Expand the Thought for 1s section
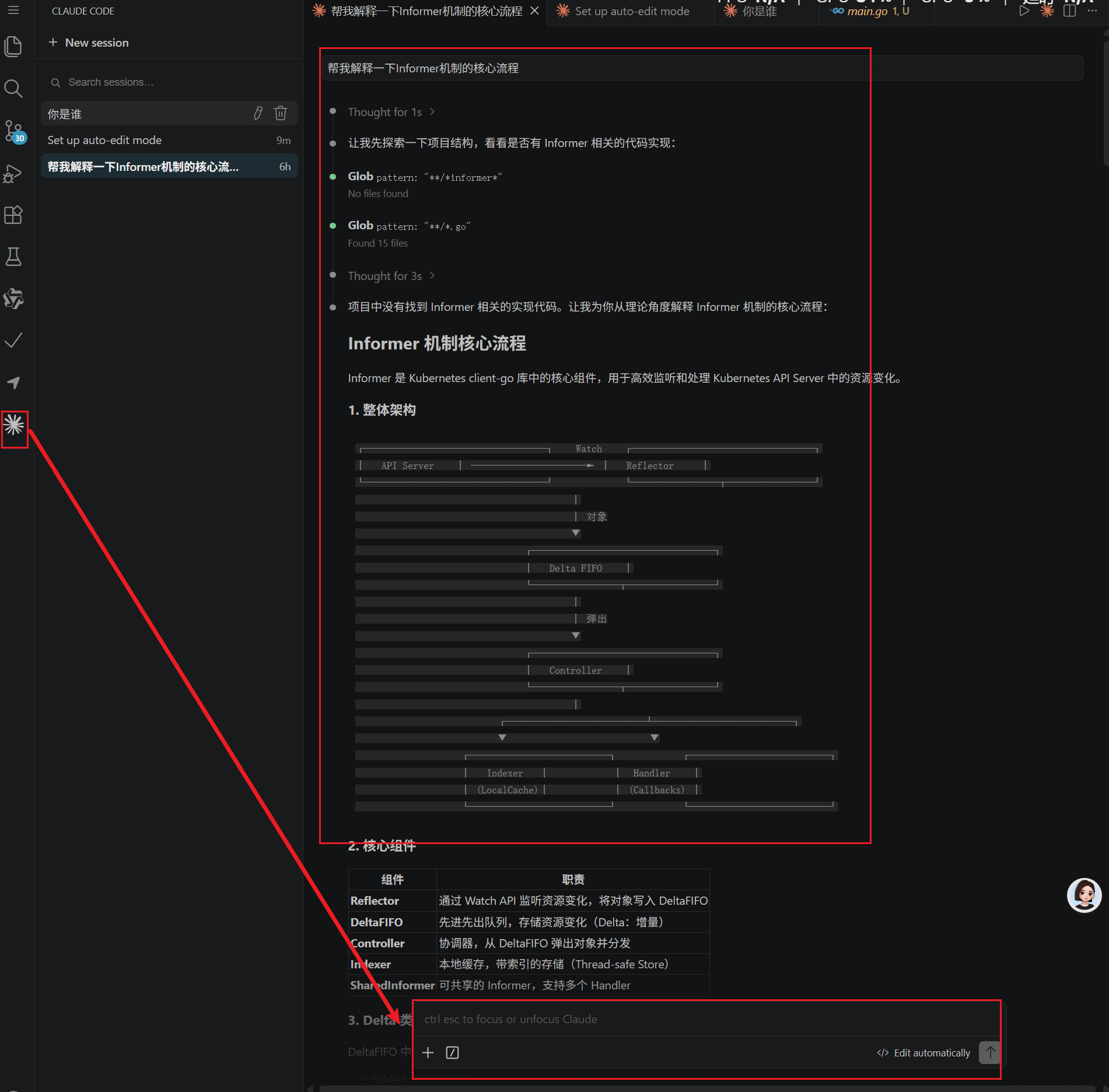 (391, 112)
